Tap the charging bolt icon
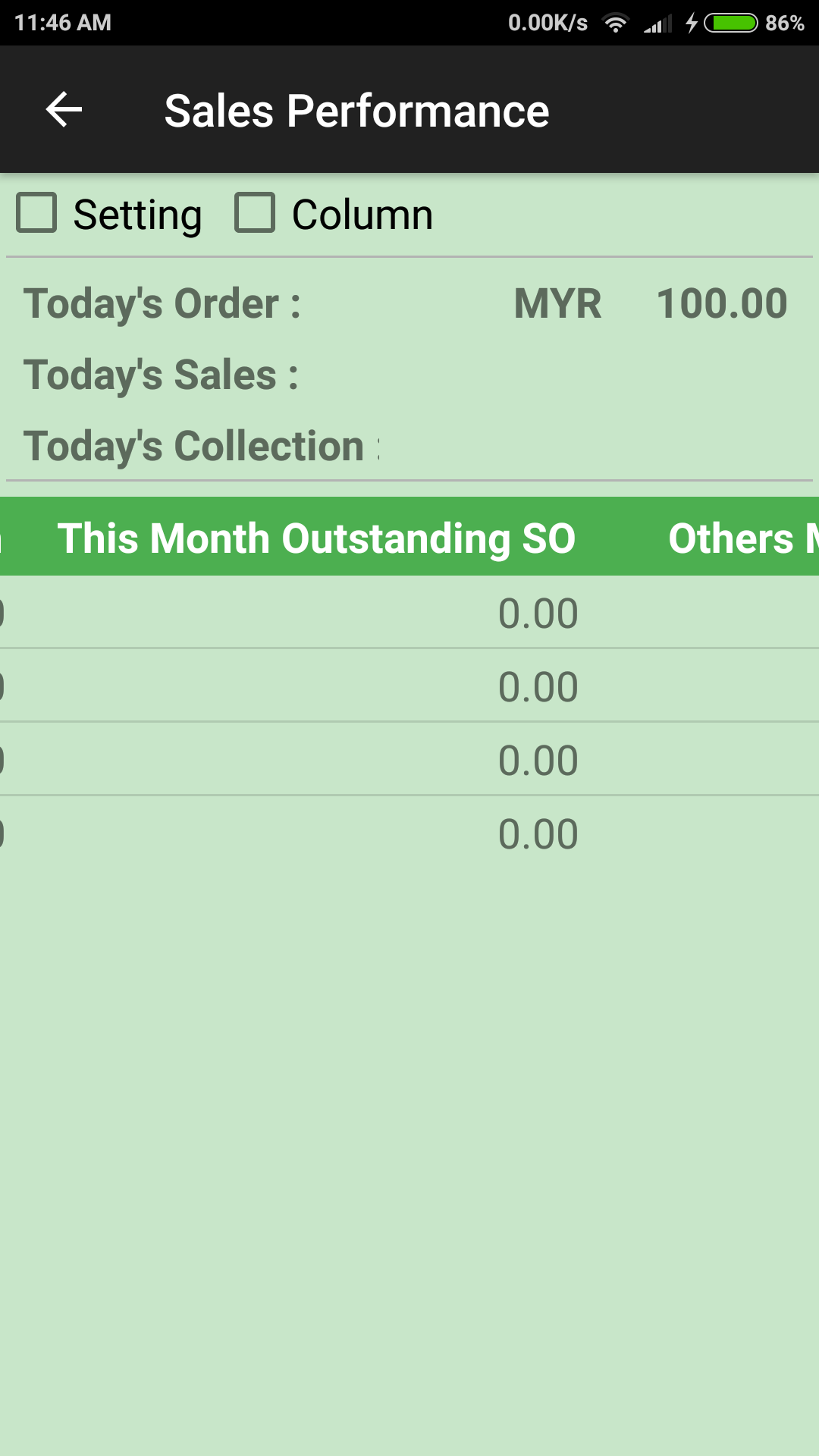Screen dimensions: 819x1456 pyautogui.click(x=692, y=23)
